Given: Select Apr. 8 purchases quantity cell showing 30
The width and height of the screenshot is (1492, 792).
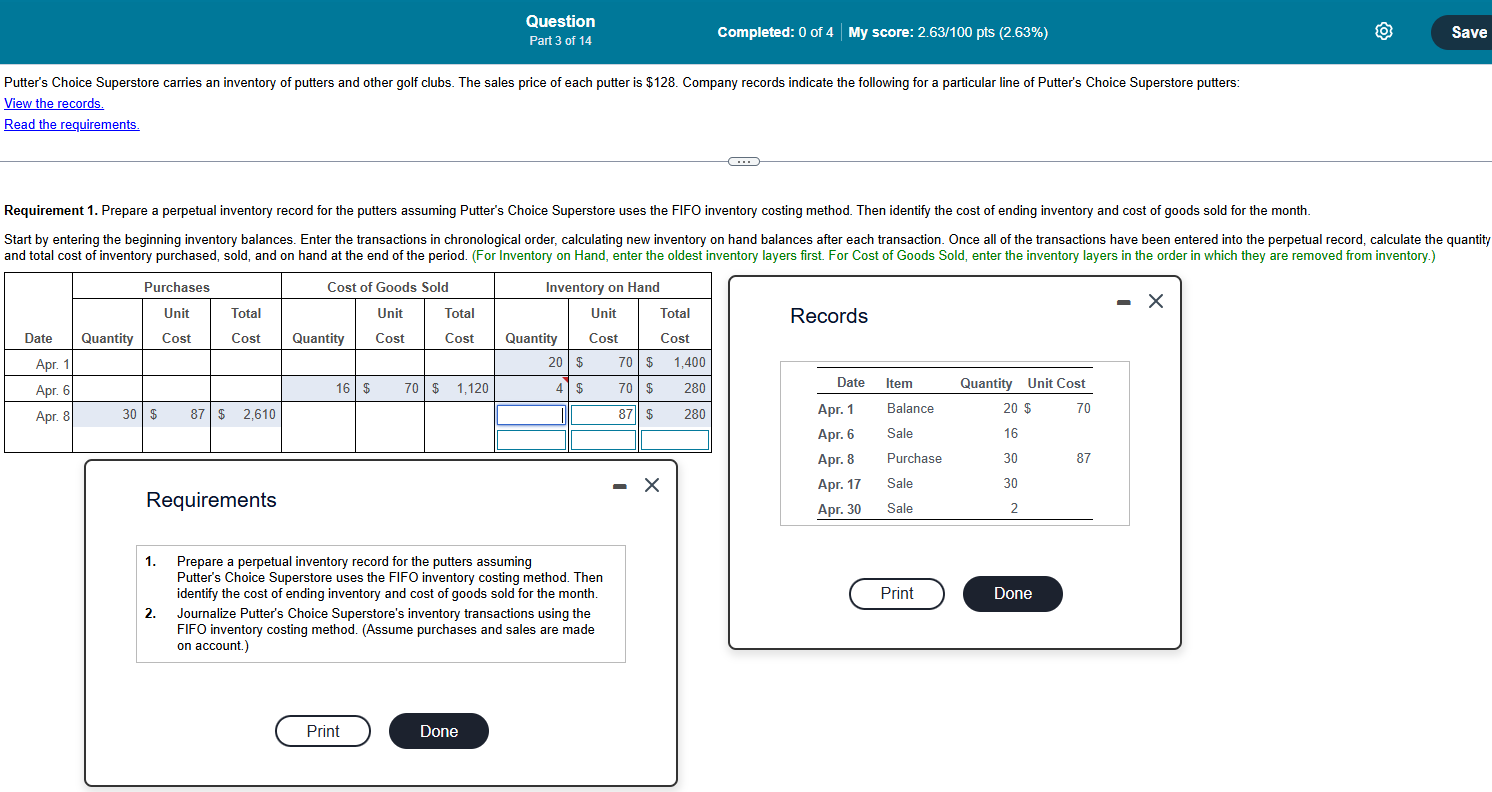Looking at the screenshot, I should (107, 414).
